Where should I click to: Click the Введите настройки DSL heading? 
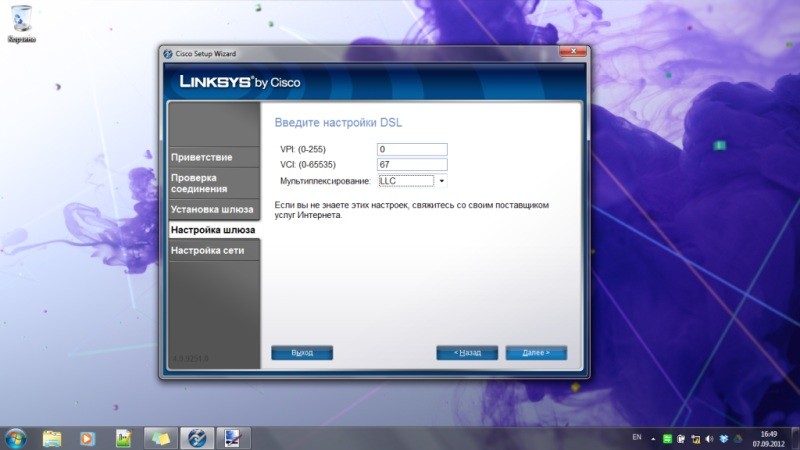pyautogui.click(x=338, y=122)
